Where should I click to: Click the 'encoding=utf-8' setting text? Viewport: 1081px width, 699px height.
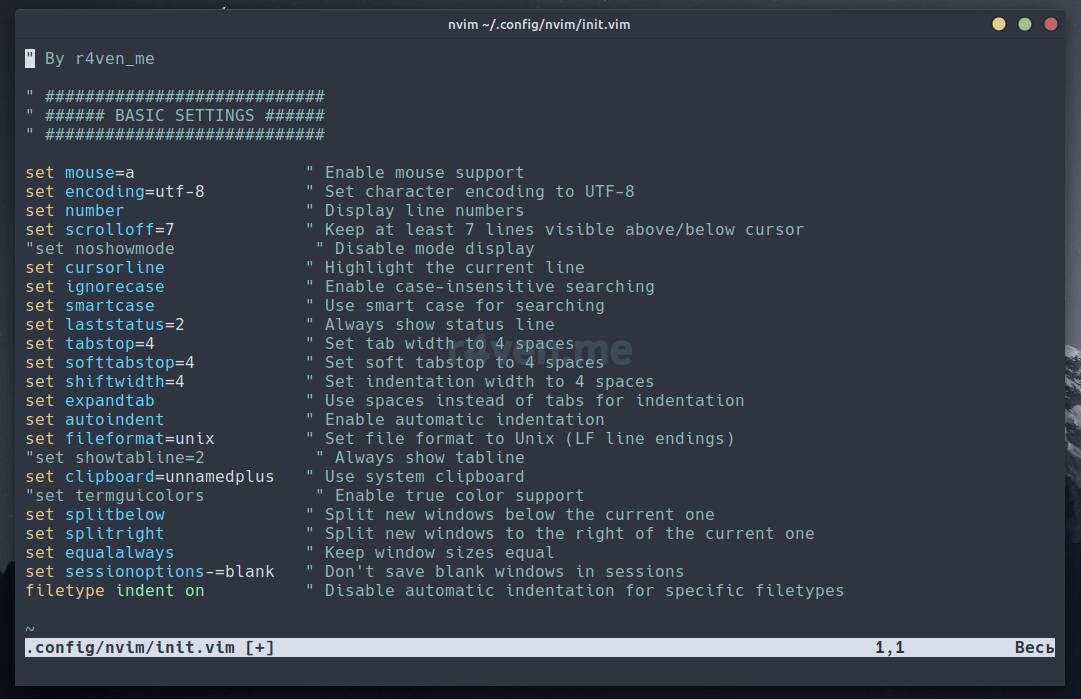point(135,192)
